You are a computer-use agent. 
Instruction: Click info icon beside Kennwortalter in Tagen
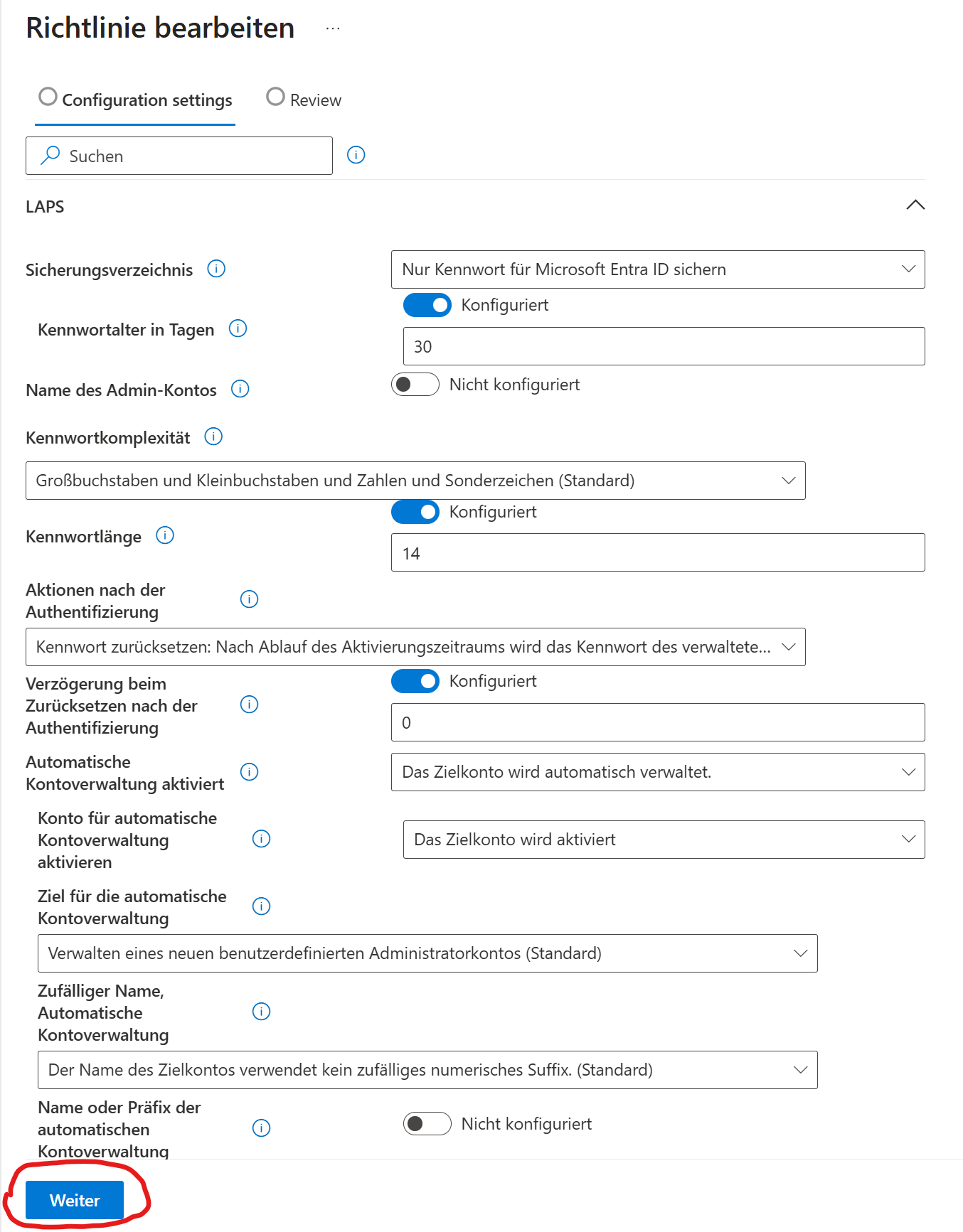[238, 328]
